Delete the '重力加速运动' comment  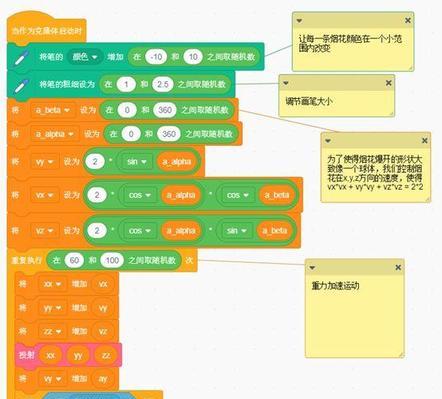[x=398, y=268]
